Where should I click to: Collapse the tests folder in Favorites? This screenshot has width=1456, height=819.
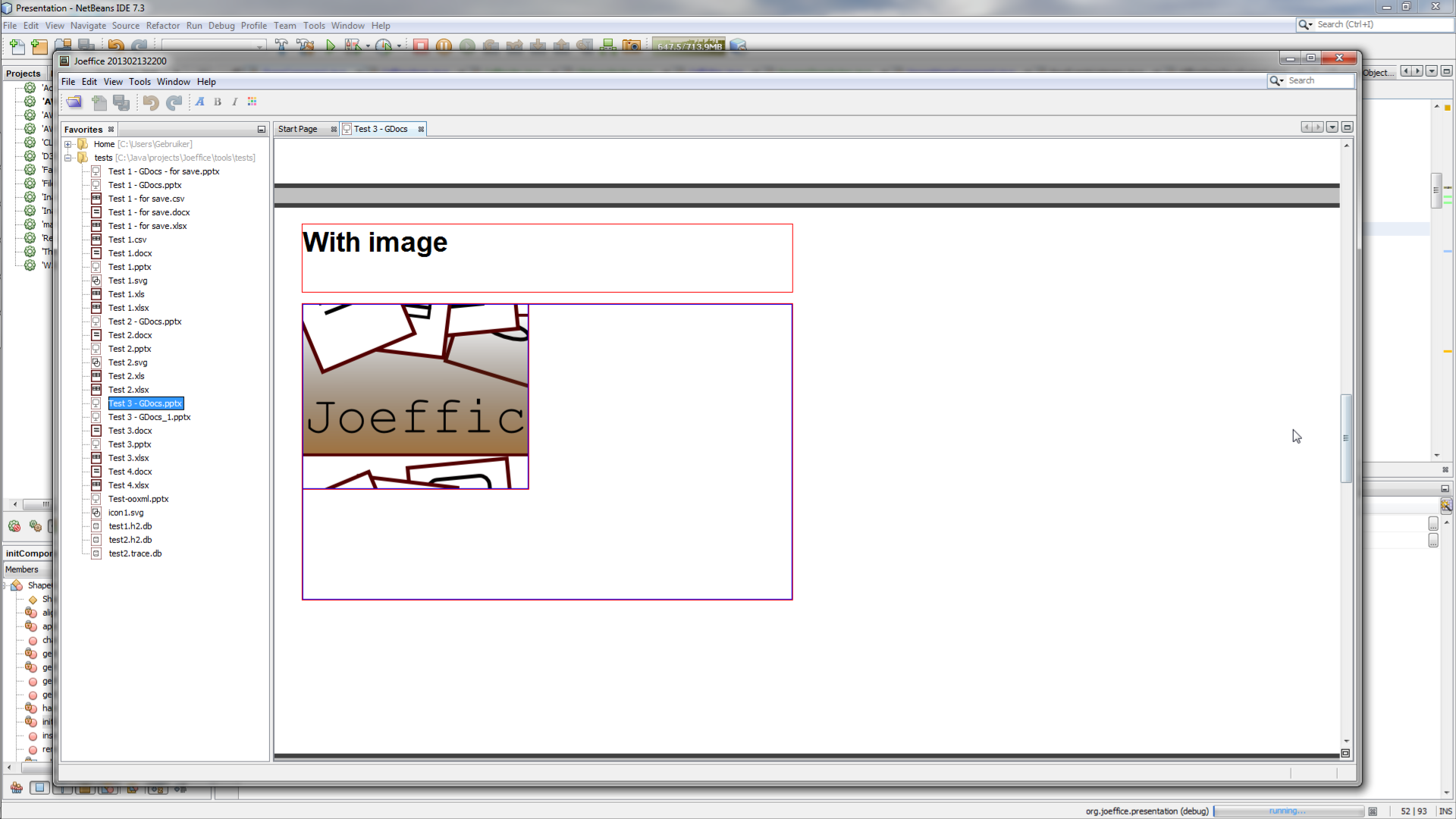(x=68, y=158)
